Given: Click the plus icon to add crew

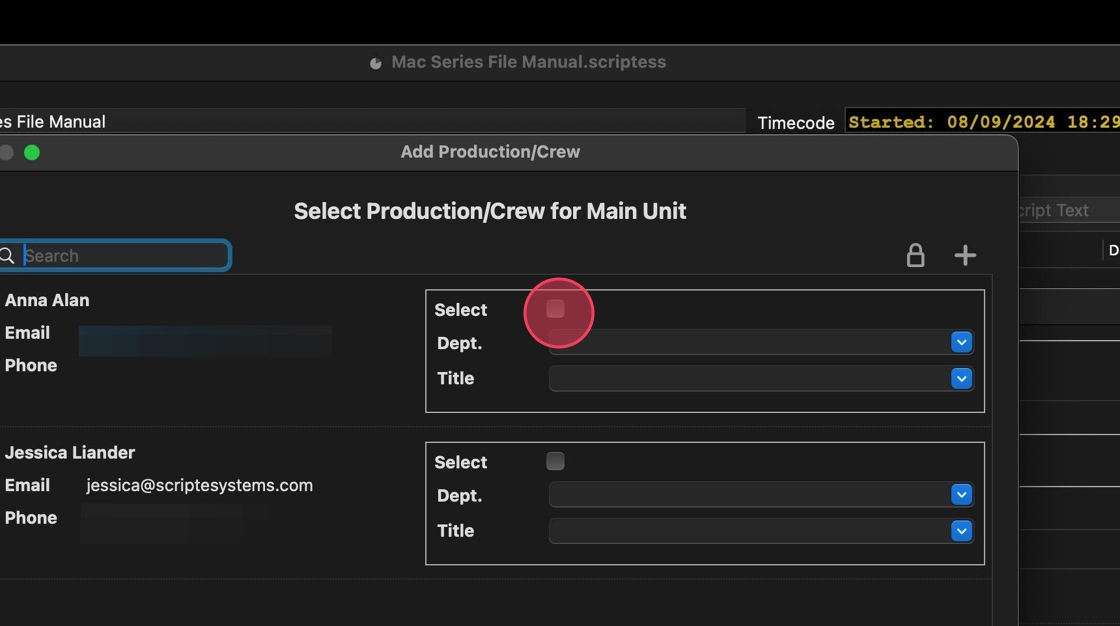Looking at the screenshot, I should point(965,256).
